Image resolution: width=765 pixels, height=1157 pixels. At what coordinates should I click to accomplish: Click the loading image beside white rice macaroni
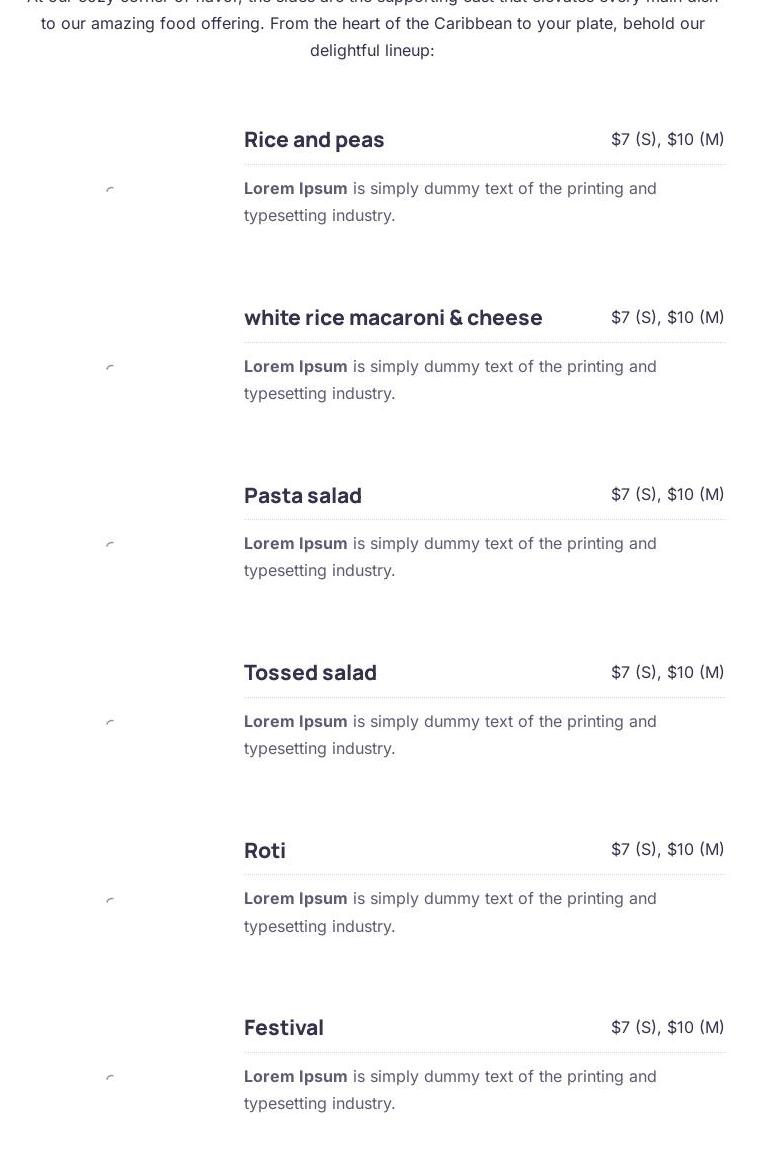point(110,367)
